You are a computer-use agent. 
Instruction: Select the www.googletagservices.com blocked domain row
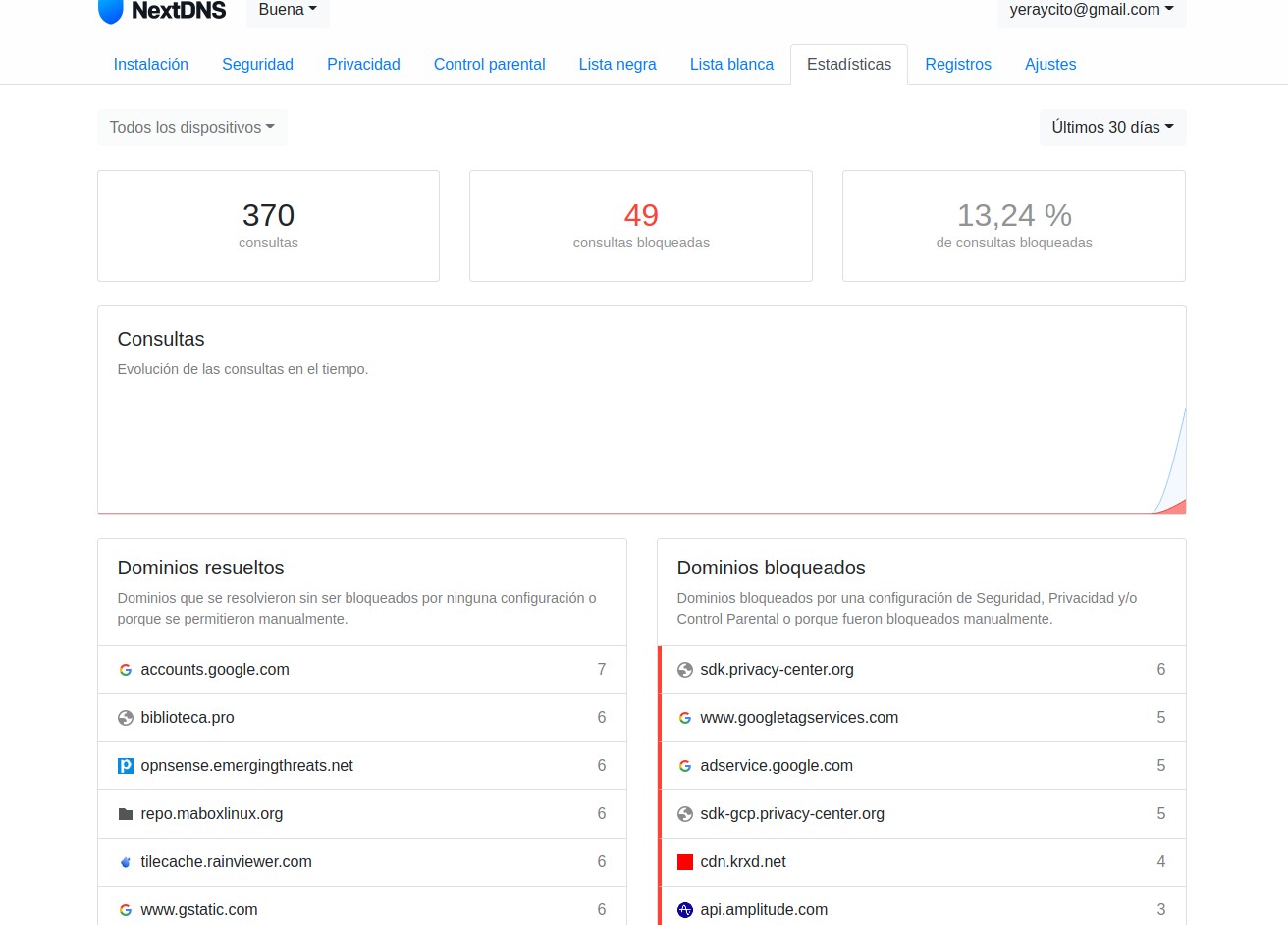pos(799,718)
